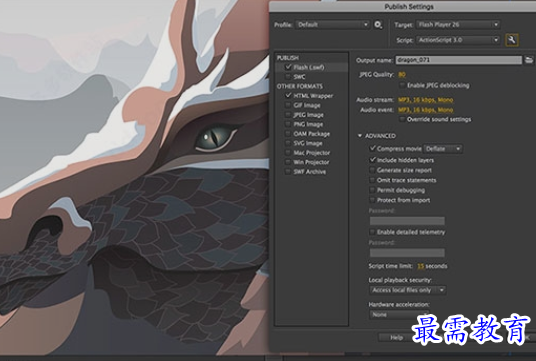
Task: Click Script time limit value 15
Action: [420, 266]
